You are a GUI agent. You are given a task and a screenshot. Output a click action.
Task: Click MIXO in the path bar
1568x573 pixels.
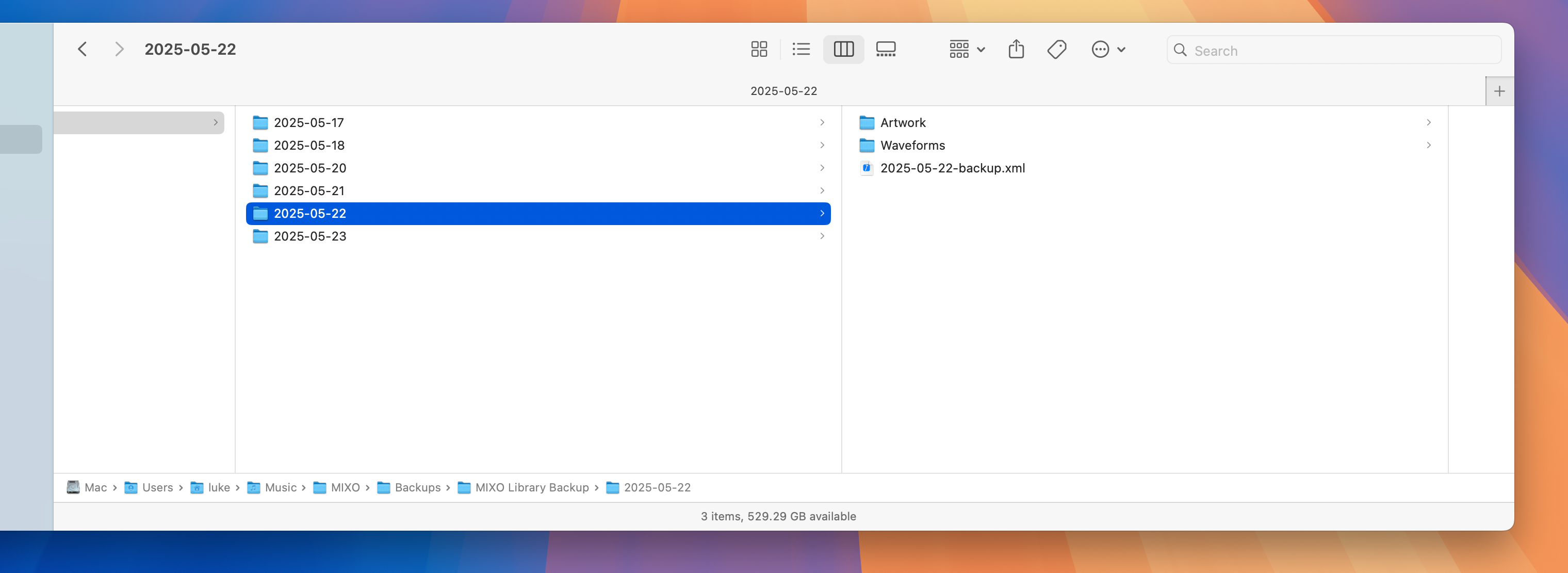[x=345, y=488]
